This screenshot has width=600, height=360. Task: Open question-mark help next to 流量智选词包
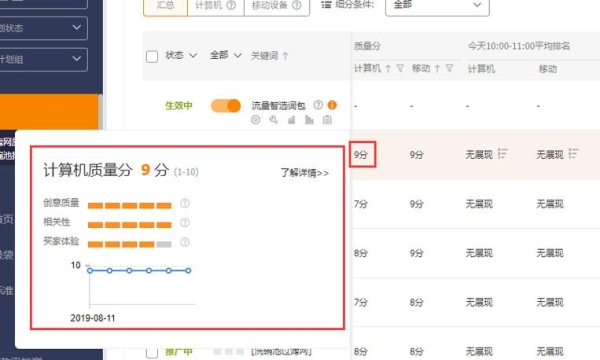[x=318, y=105]
